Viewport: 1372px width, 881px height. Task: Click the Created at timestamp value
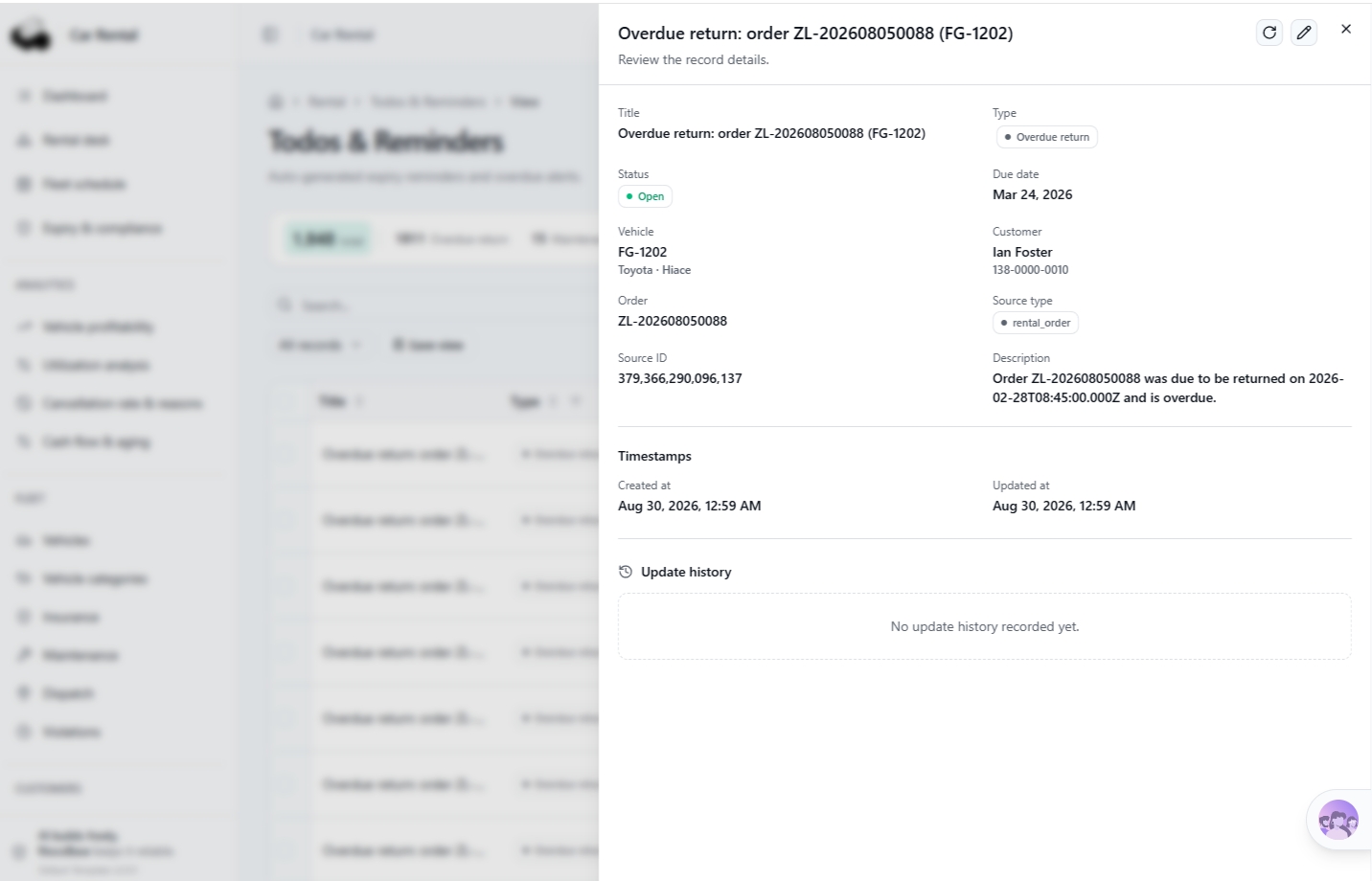tap(690, 506)
